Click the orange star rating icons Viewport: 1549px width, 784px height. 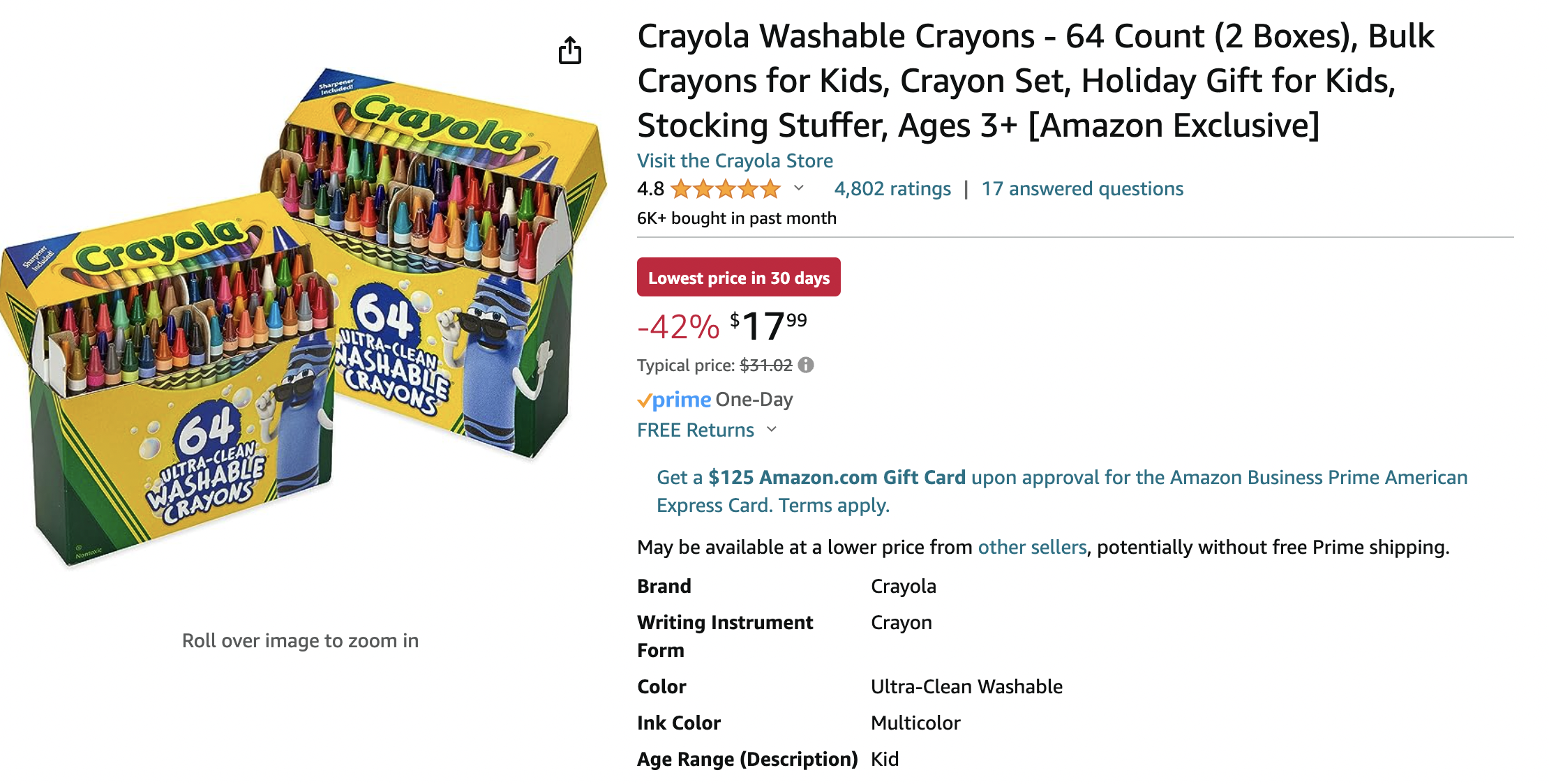[x=726, y=188]
